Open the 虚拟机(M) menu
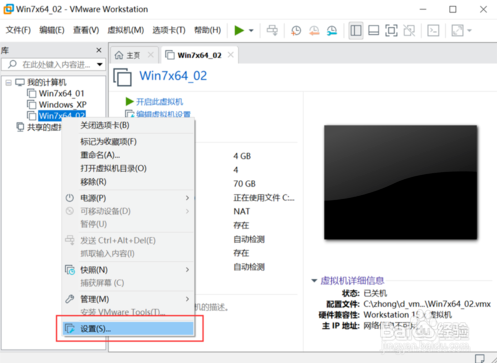The image size is (497, 363). (x=126, y=30)
